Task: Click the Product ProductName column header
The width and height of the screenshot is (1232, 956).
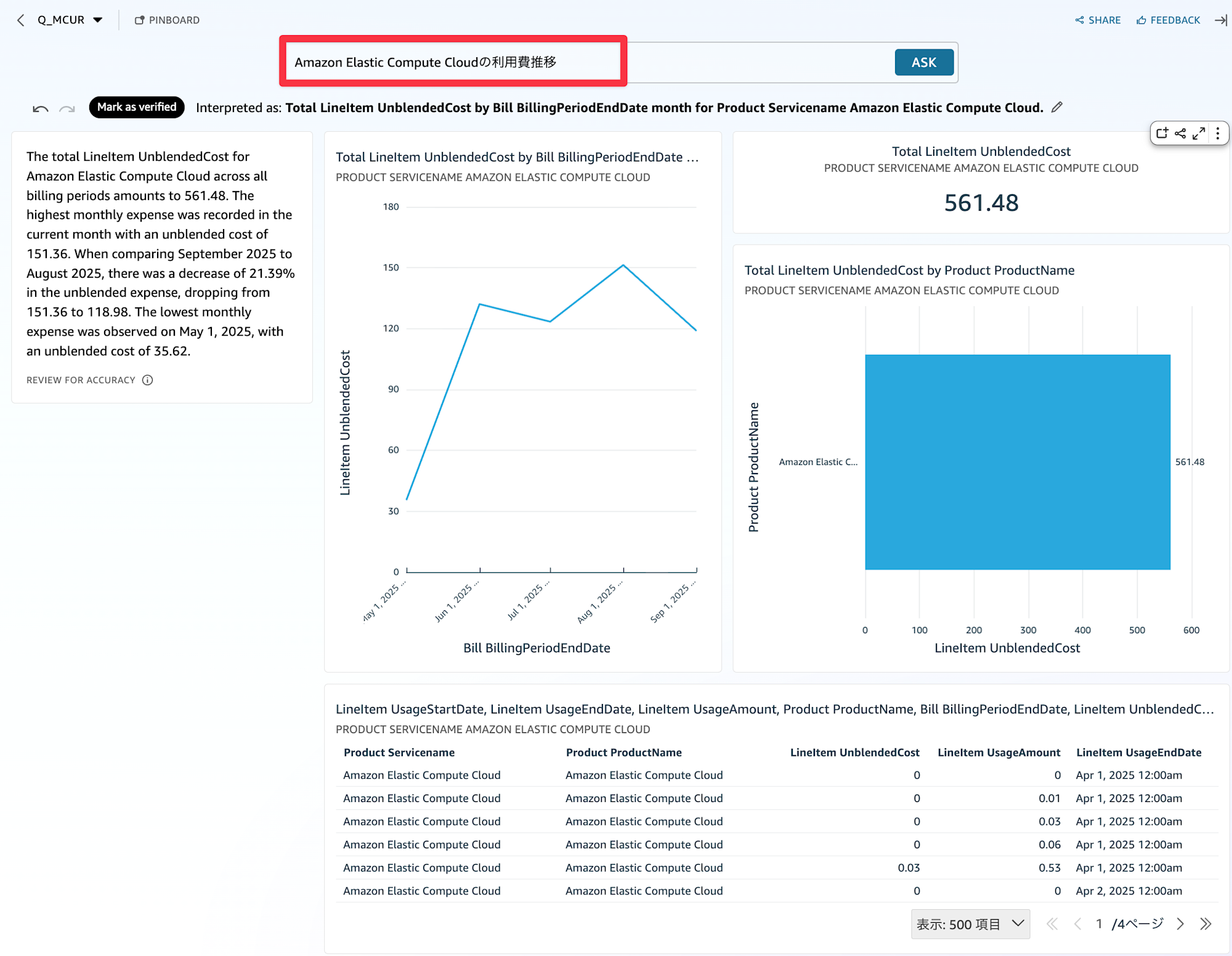Action: tap(624, 752)
